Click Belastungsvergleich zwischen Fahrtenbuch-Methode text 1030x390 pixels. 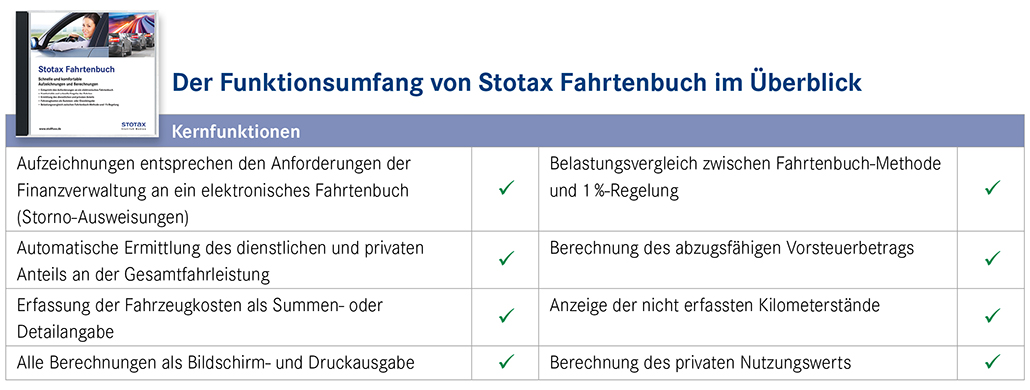point(745,162)
